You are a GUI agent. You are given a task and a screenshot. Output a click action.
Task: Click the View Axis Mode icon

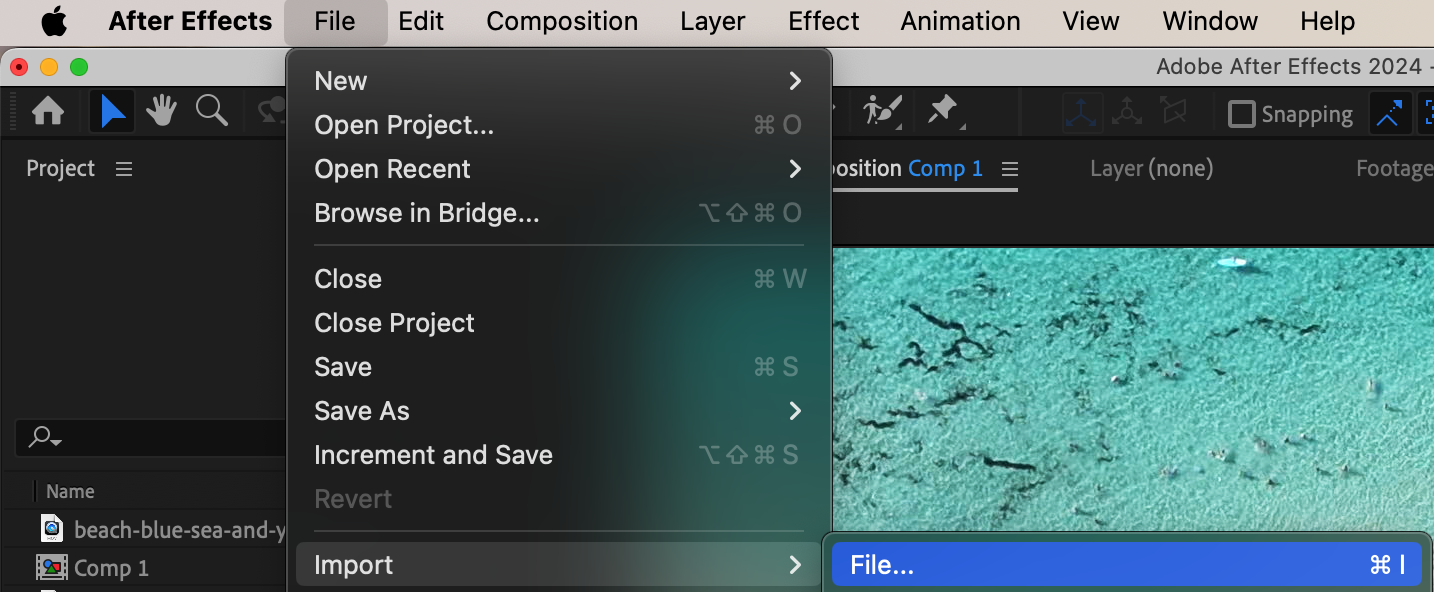coord(1173,113)
